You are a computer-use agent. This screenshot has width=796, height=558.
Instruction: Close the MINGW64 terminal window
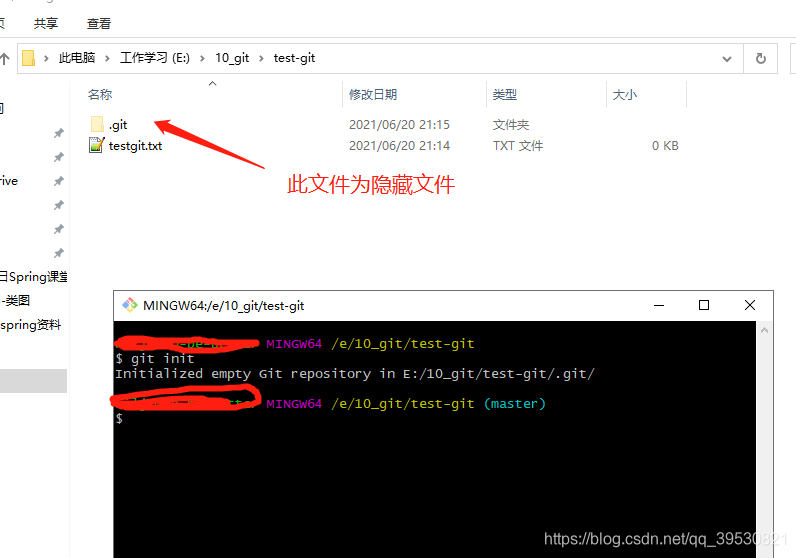click(x=750, y=305)
